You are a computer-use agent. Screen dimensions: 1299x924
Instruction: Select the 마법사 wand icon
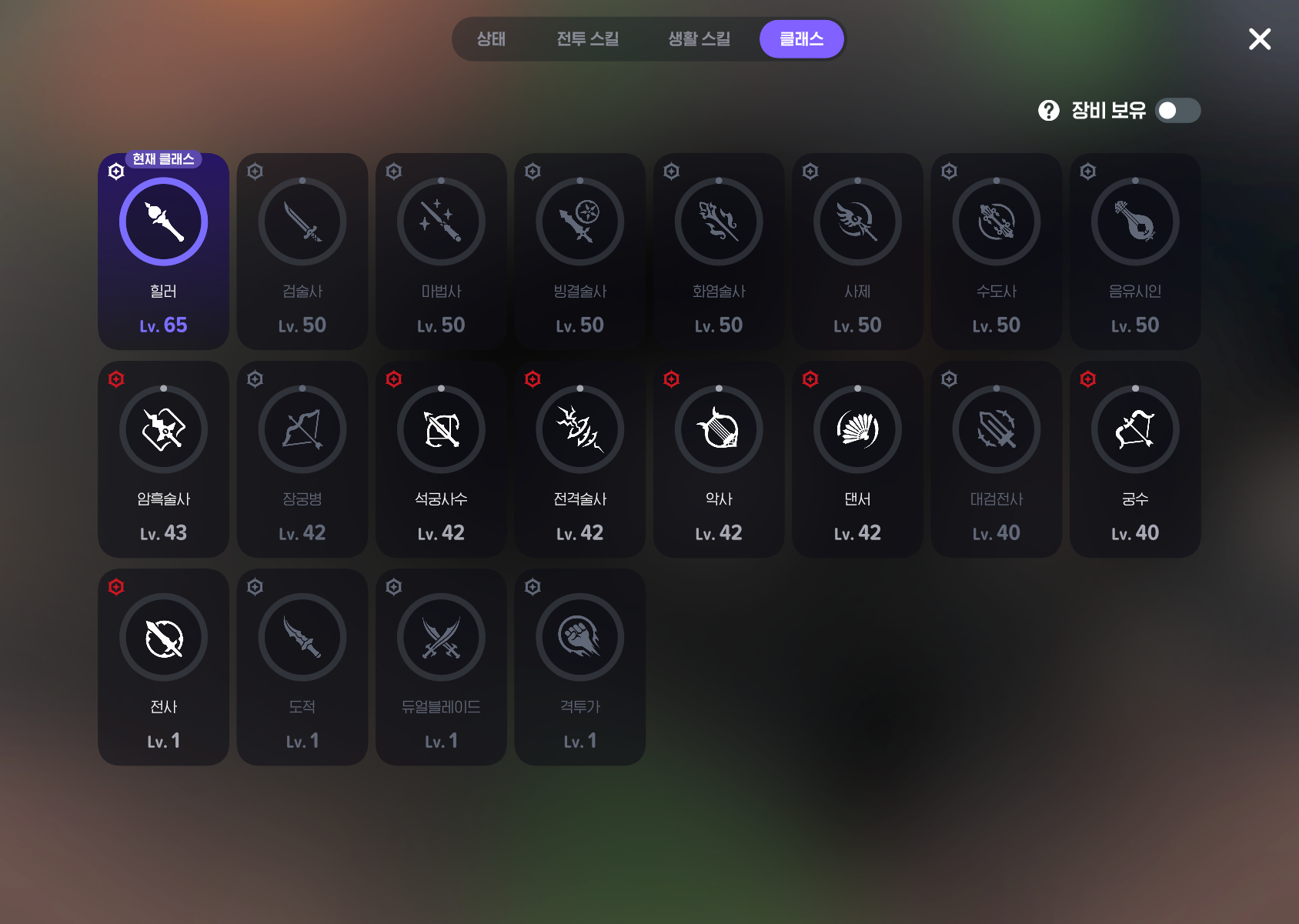[441, 222]
